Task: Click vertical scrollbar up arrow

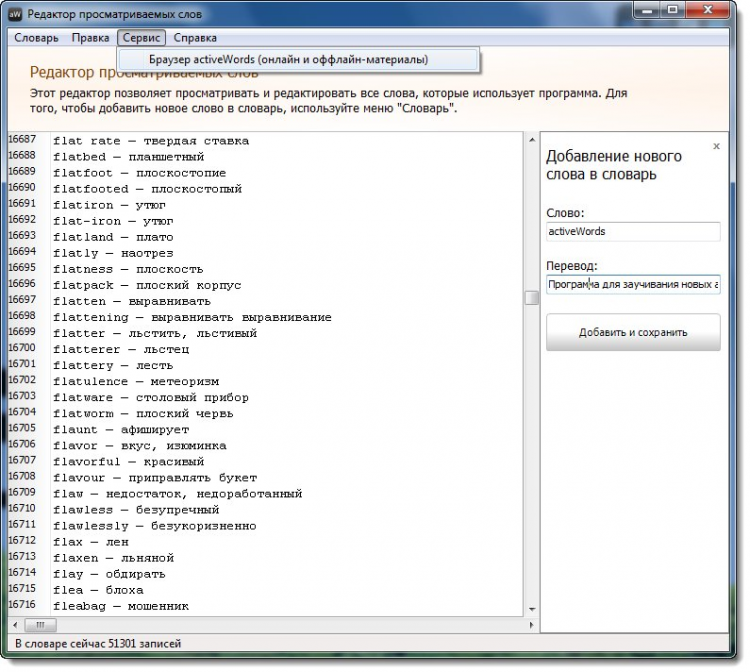Action: click(532, 140)
